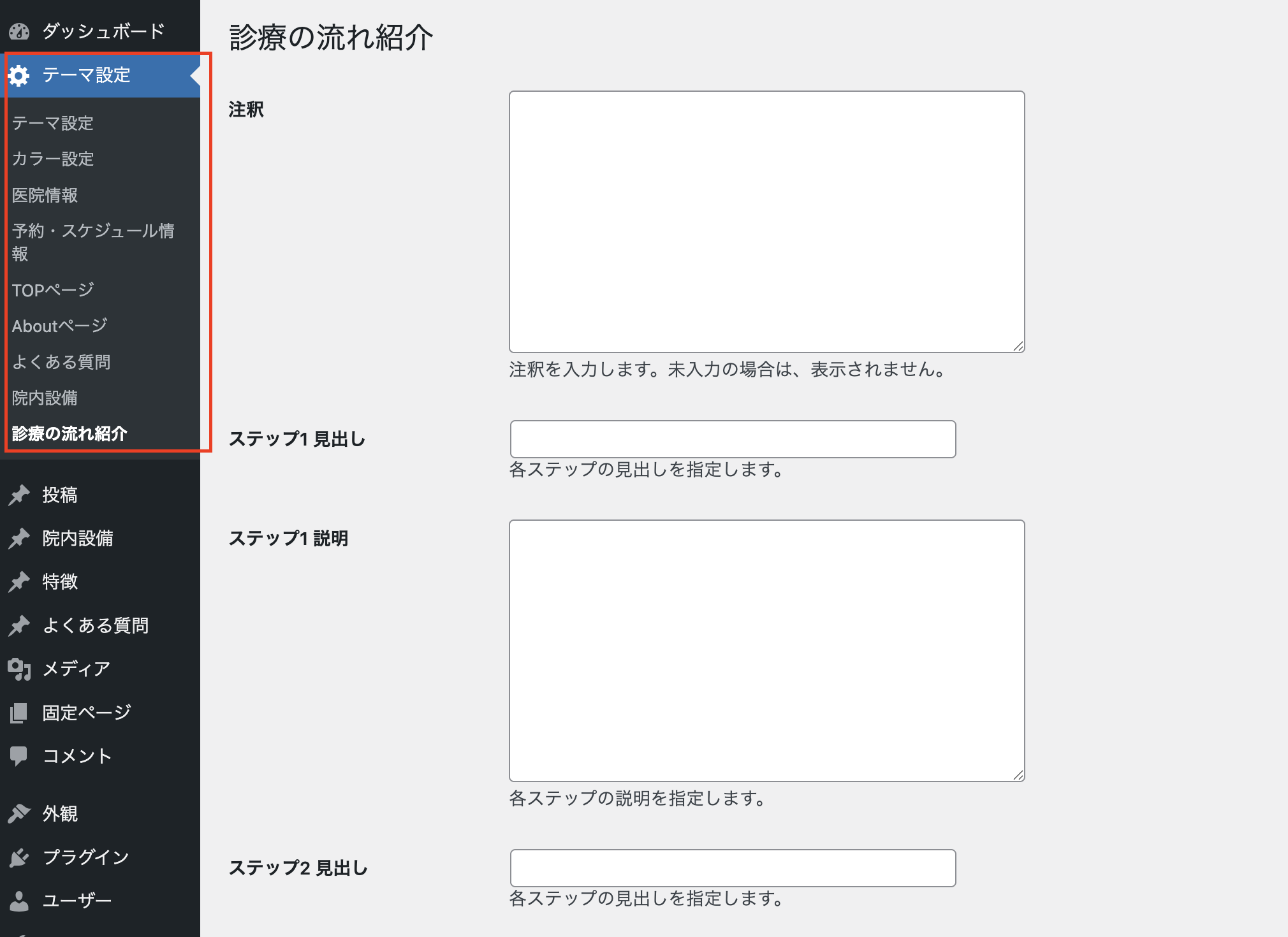The image size is (1288, 937).
Task: Open the 医院情報 submenu item
Action: 45,195
